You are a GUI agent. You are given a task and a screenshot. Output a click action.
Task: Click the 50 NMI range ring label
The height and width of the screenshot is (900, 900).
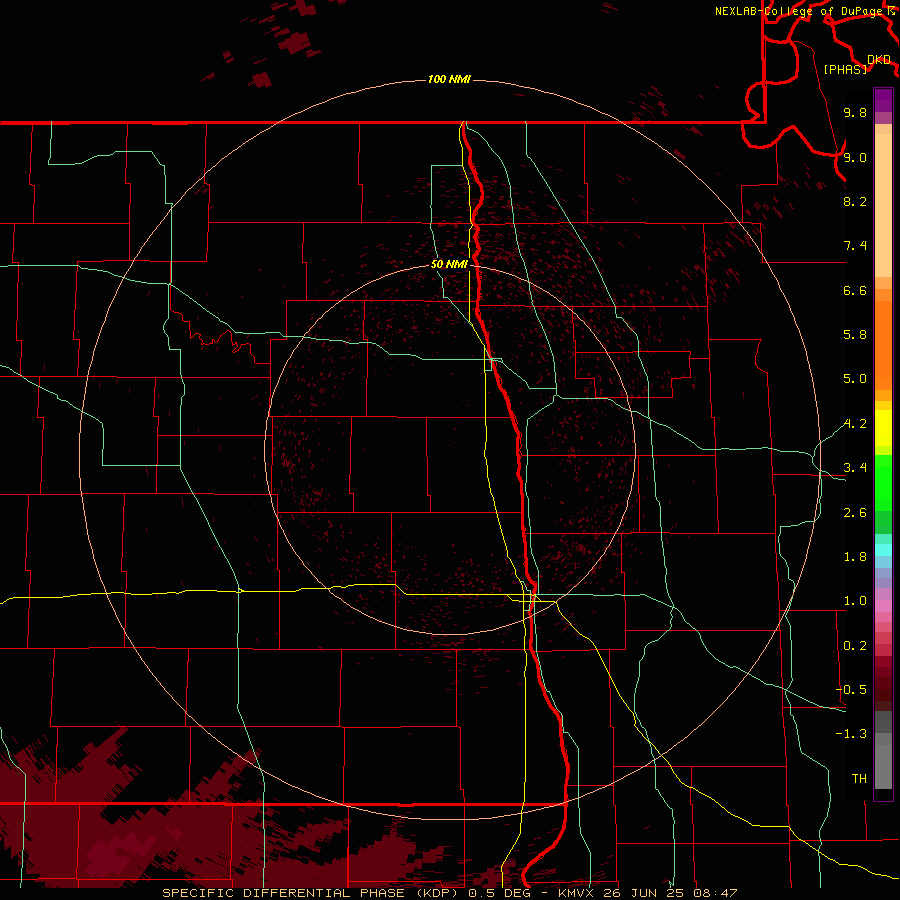[449, 264]
